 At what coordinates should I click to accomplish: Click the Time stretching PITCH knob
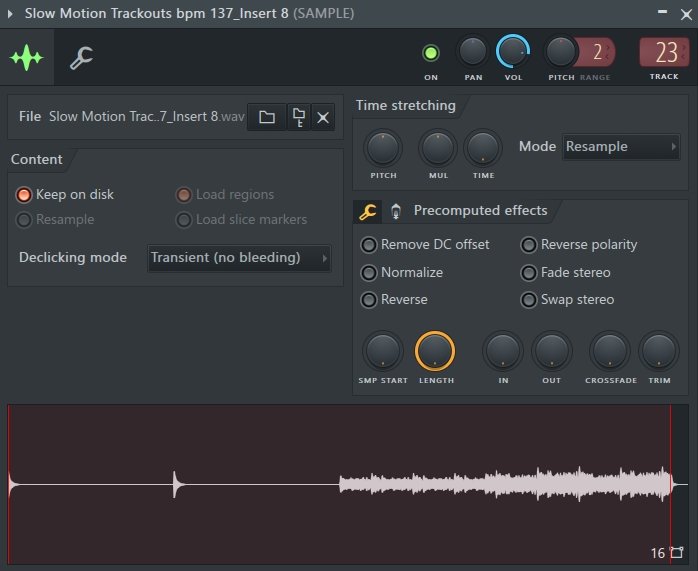[383, 148]
